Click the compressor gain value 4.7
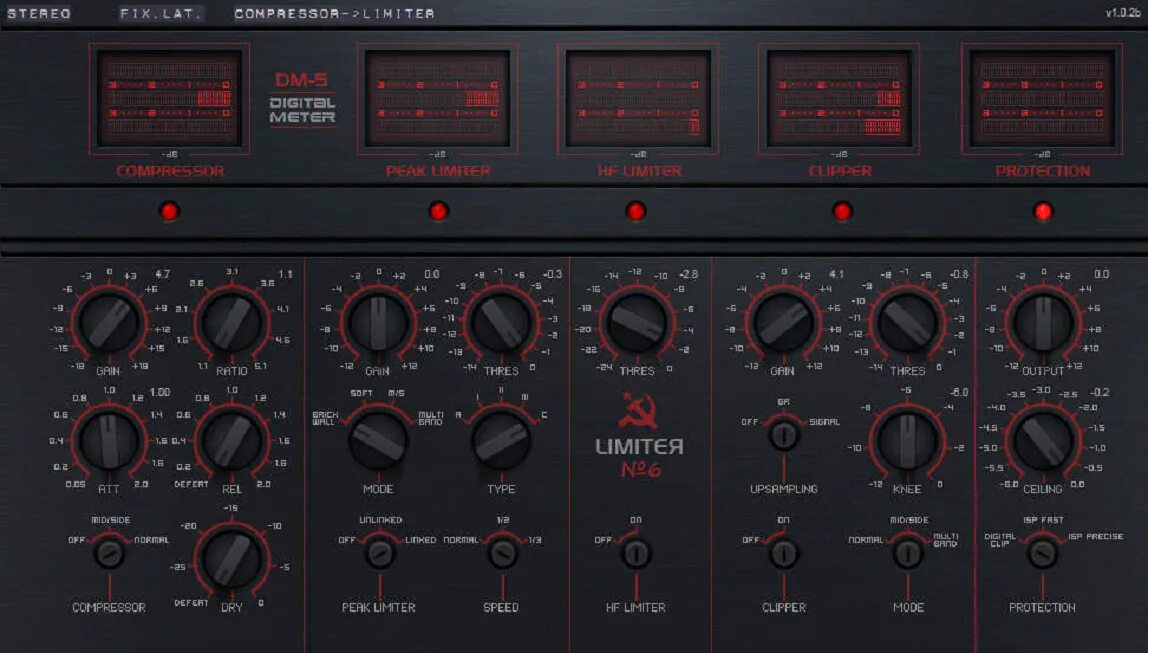This screenshot has height=653, width=1149. (163, 274)
